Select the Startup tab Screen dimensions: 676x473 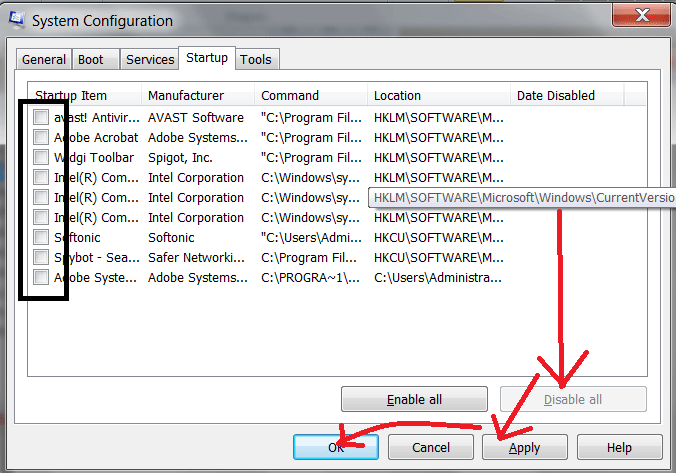[207, 58]
